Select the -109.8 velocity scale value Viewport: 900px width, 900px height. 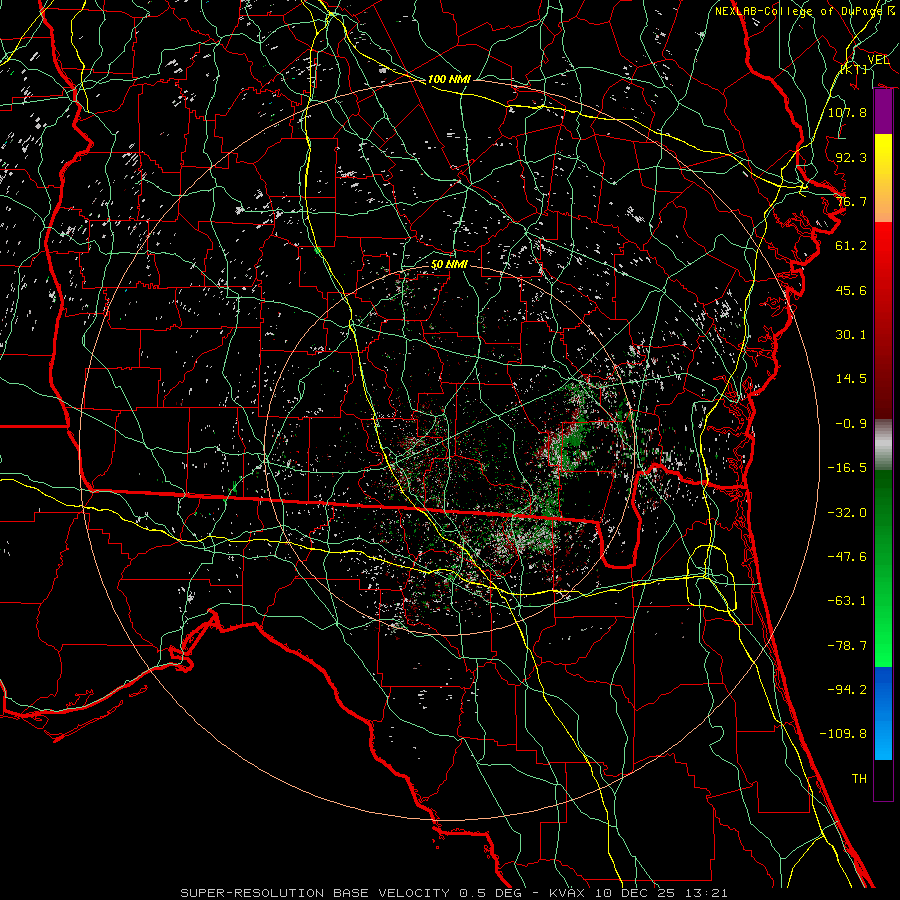click(x=843, y=734)
